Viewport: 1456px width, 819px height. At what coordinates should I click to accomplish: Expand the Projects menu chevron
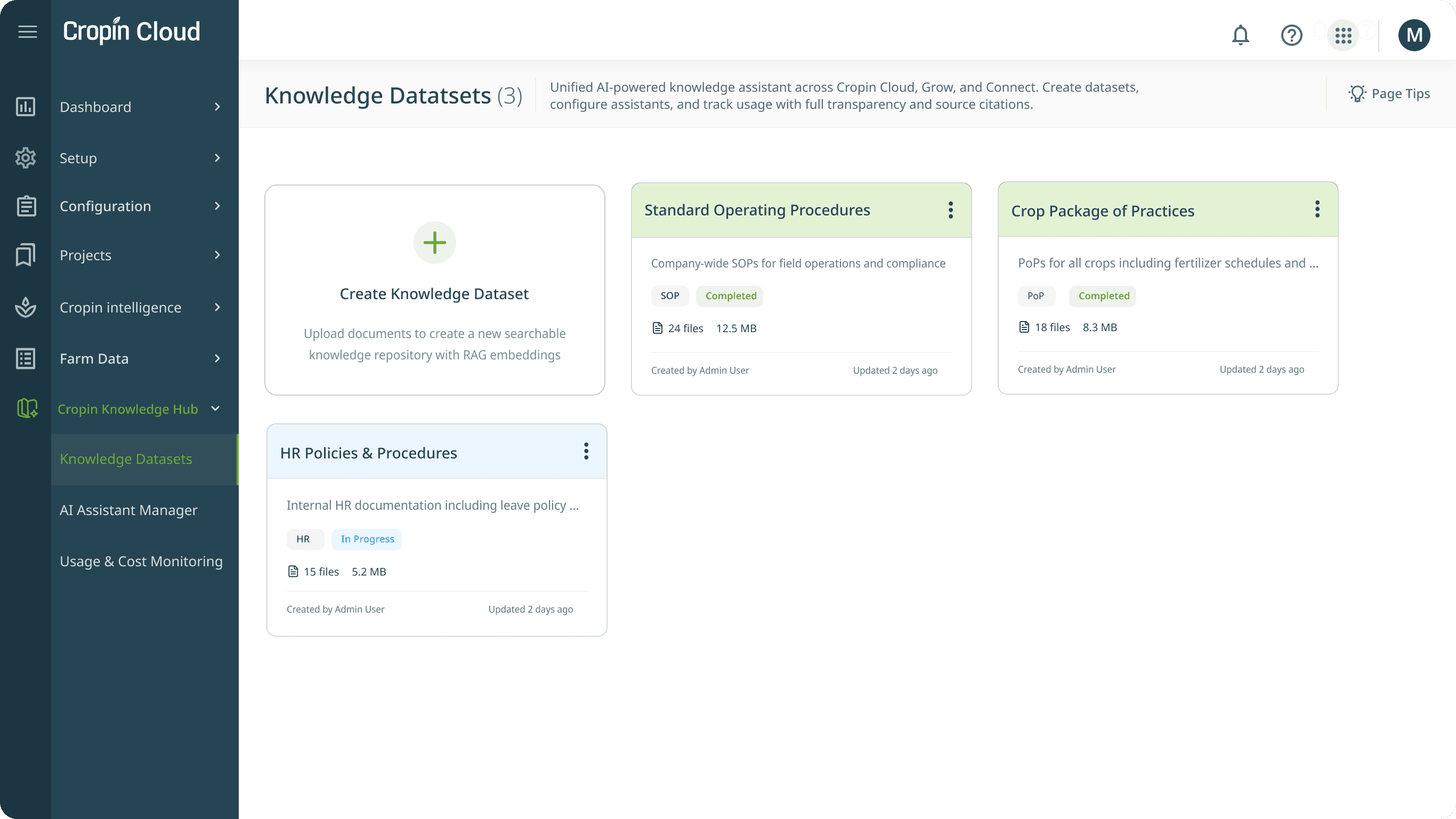pyautogui.click(x=217, y=255)
